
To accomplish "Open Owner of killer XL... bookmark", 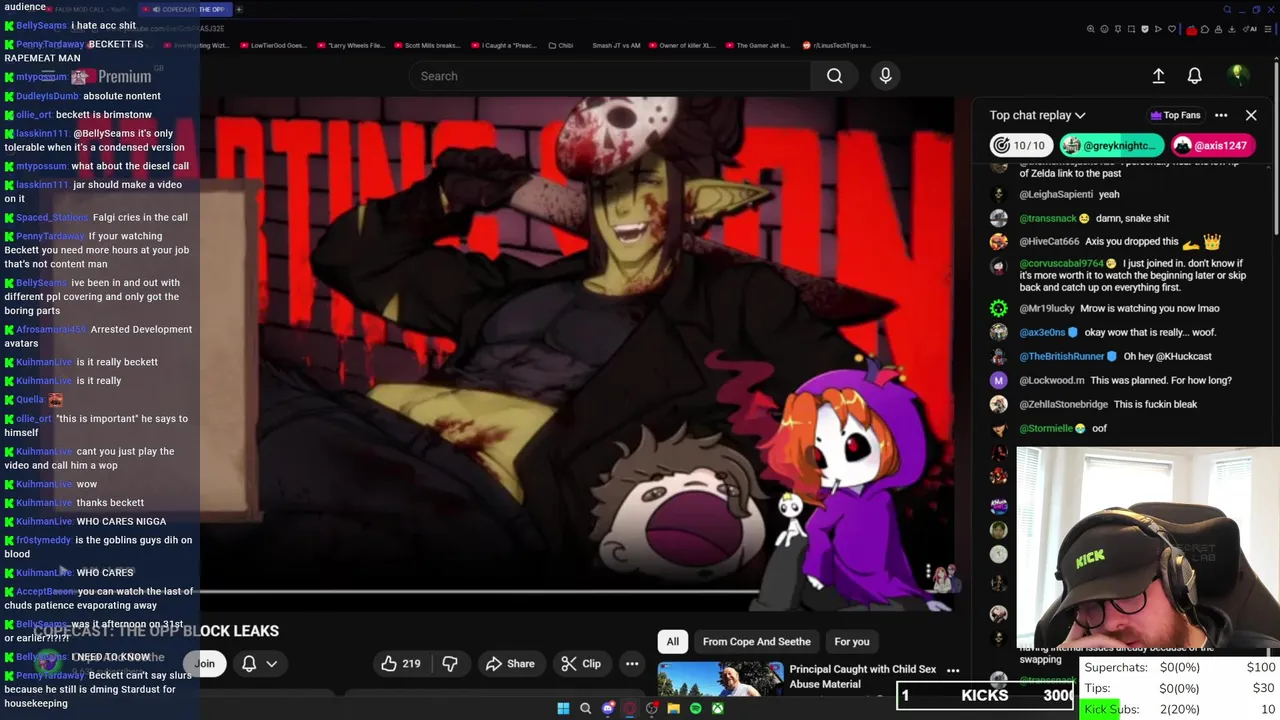I will pyautogui.click(x=682, y=45).
